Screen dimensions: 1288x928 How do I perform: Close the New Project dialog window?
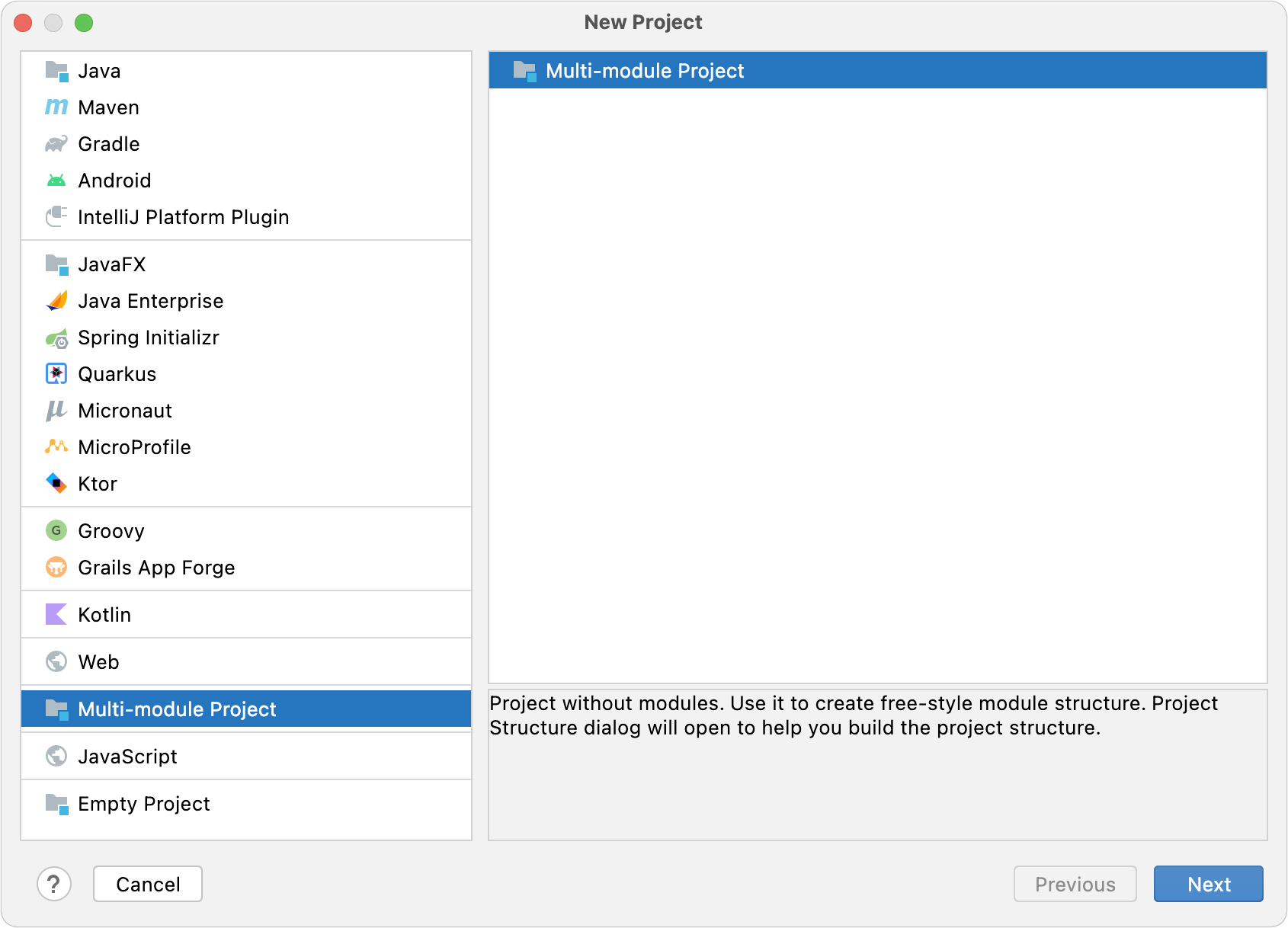(x=24, y=23)
